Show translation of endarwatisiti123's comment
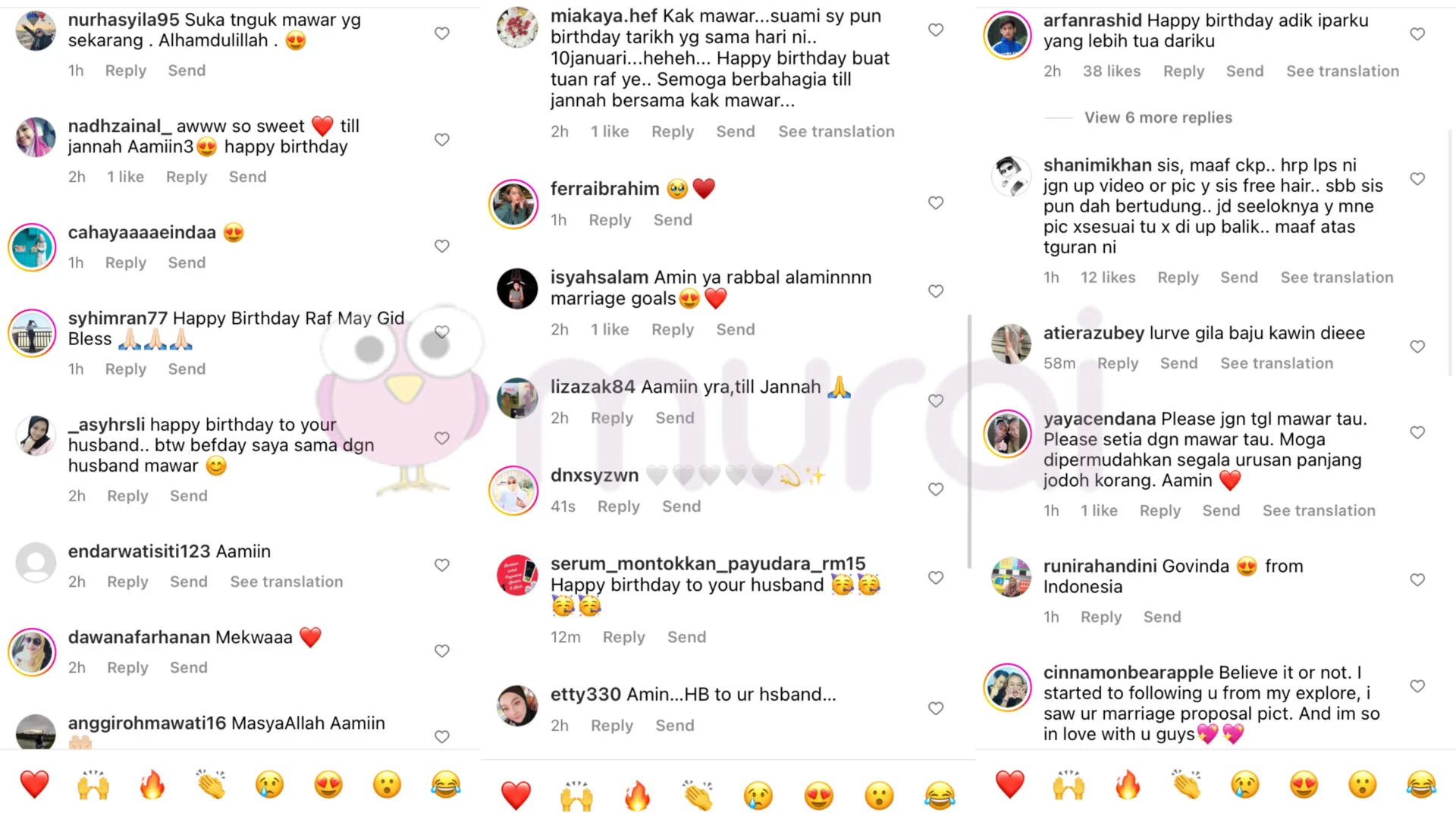 (x=287, y=582)
